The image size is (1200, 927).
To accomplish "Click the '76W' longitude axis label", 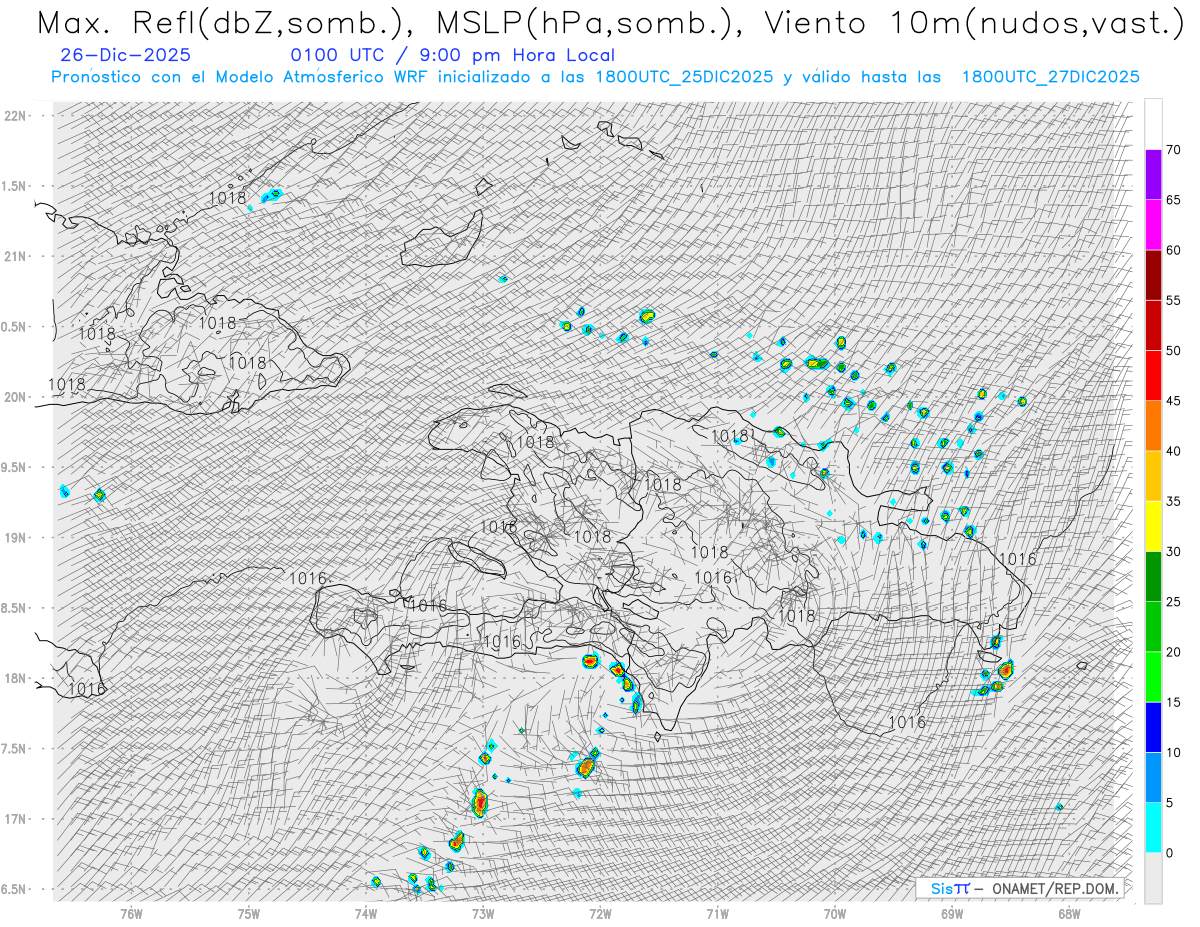I will click(131, 913).
